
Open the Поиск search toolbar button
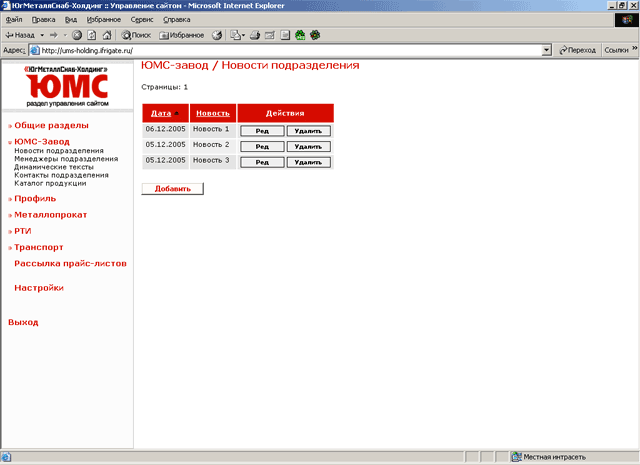(x=136, y=35)
